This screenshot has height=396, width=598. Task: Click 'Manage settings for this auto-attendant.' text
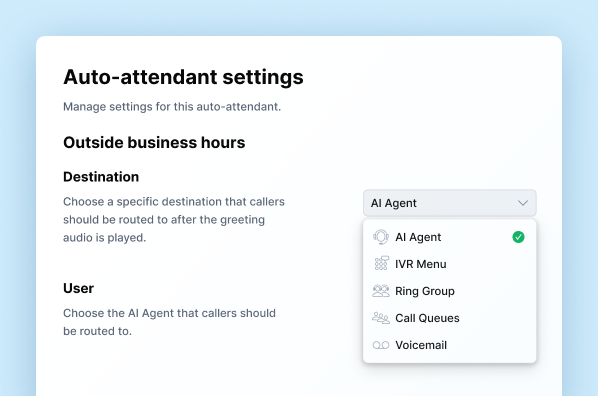click(172, 106)
